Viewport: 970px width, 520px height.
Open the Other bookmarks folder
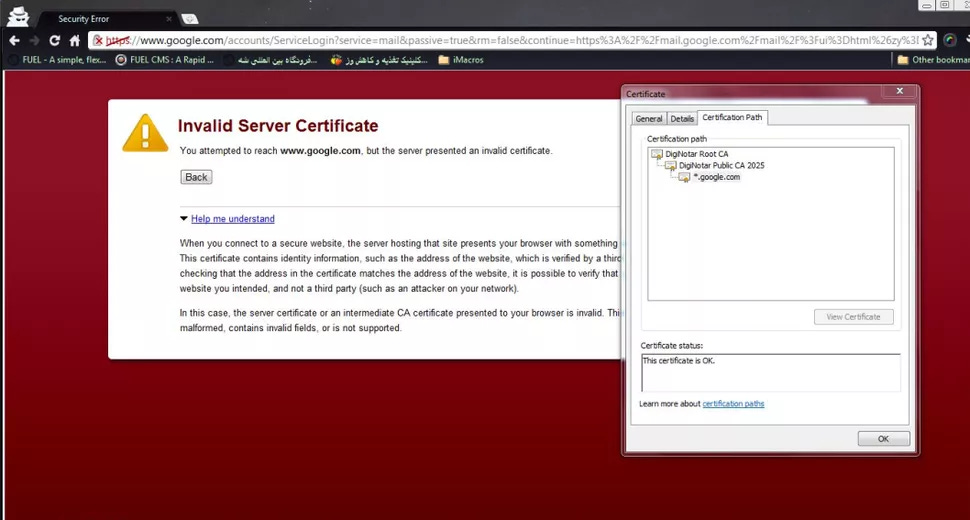point(934,60)
